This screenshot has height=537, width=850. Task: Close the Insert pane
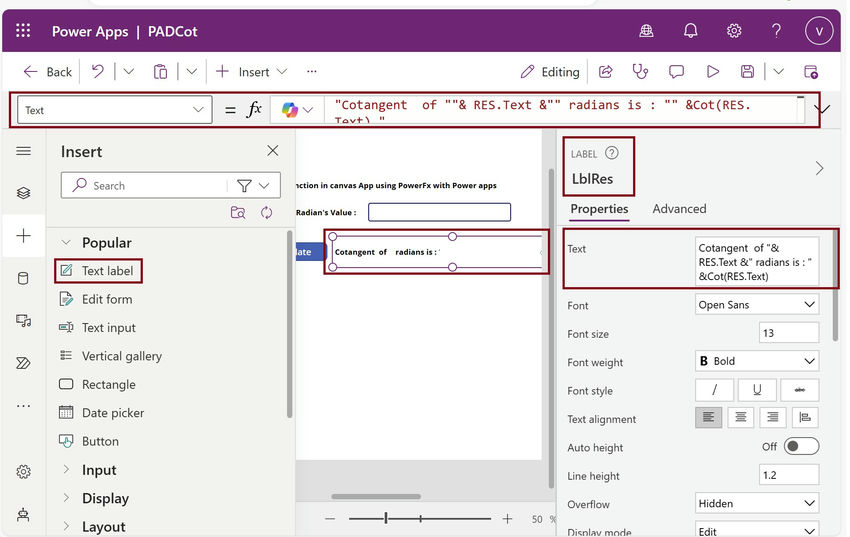[x=273, y=151]
